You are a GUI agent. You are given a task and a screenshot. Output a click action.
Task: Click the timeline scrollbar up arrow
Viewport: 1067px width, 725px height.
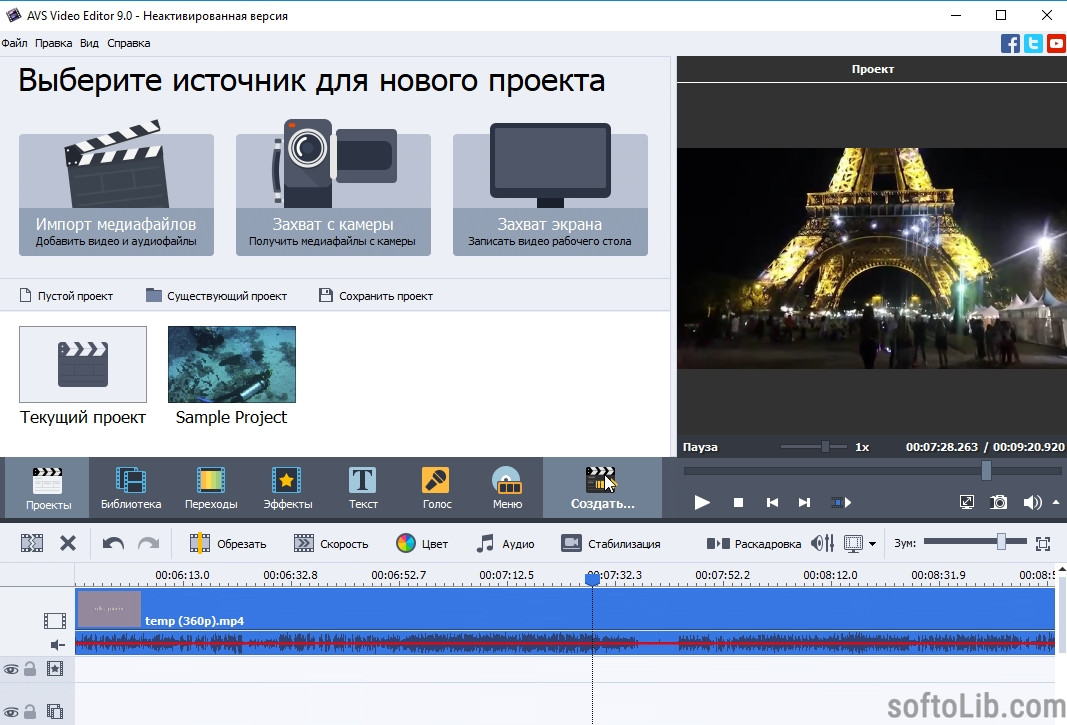tap(1062, 568)
